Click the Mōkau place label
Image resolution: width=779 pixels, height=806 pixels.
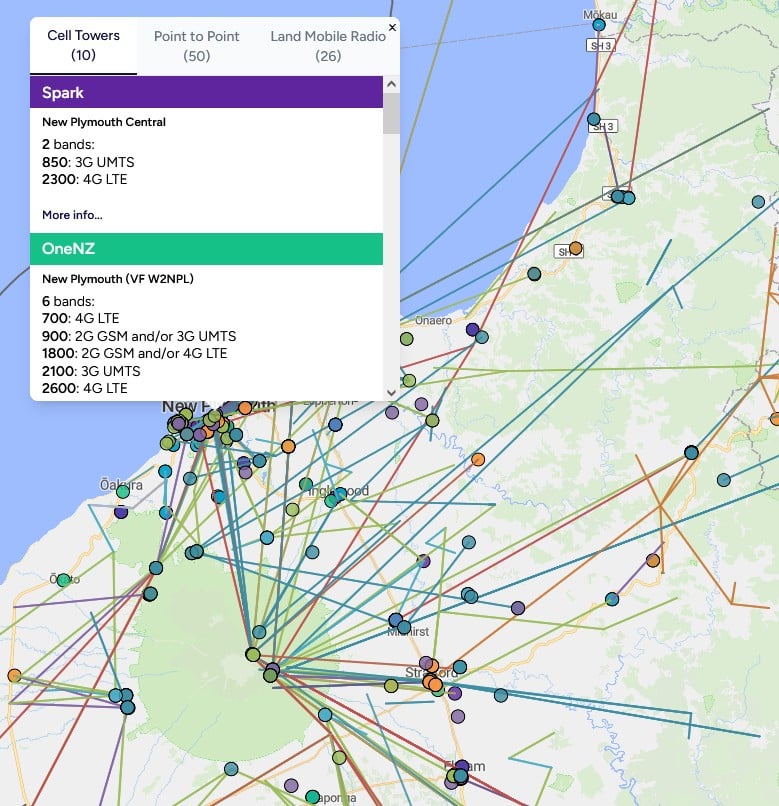click(x=600, y=15)
